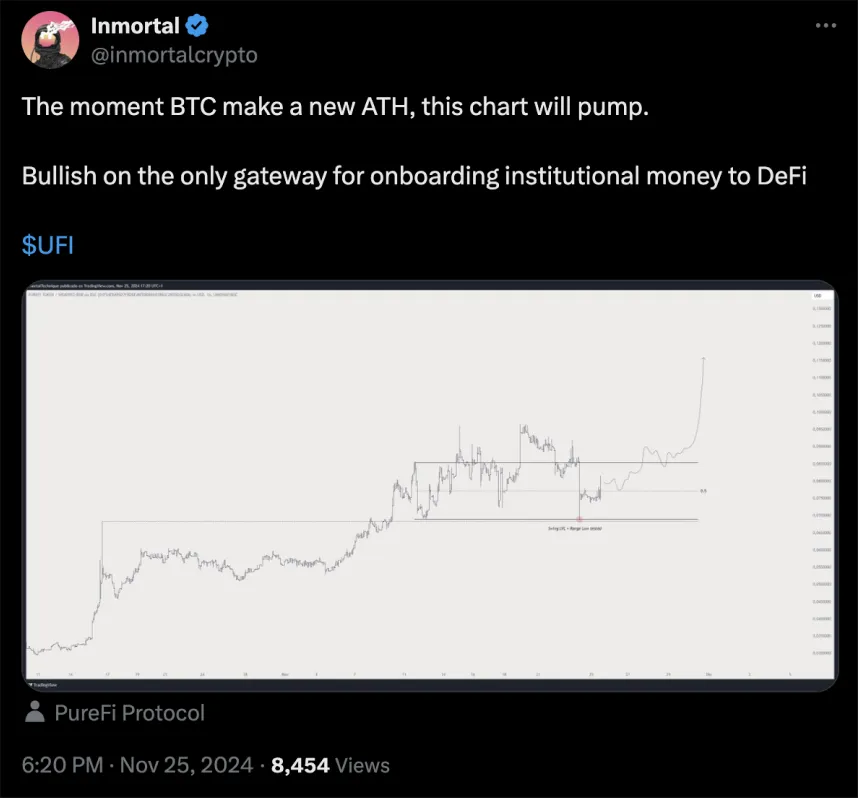
Task: Click the "Bullish on the only gateway" sentence
Action: point(413,177)
